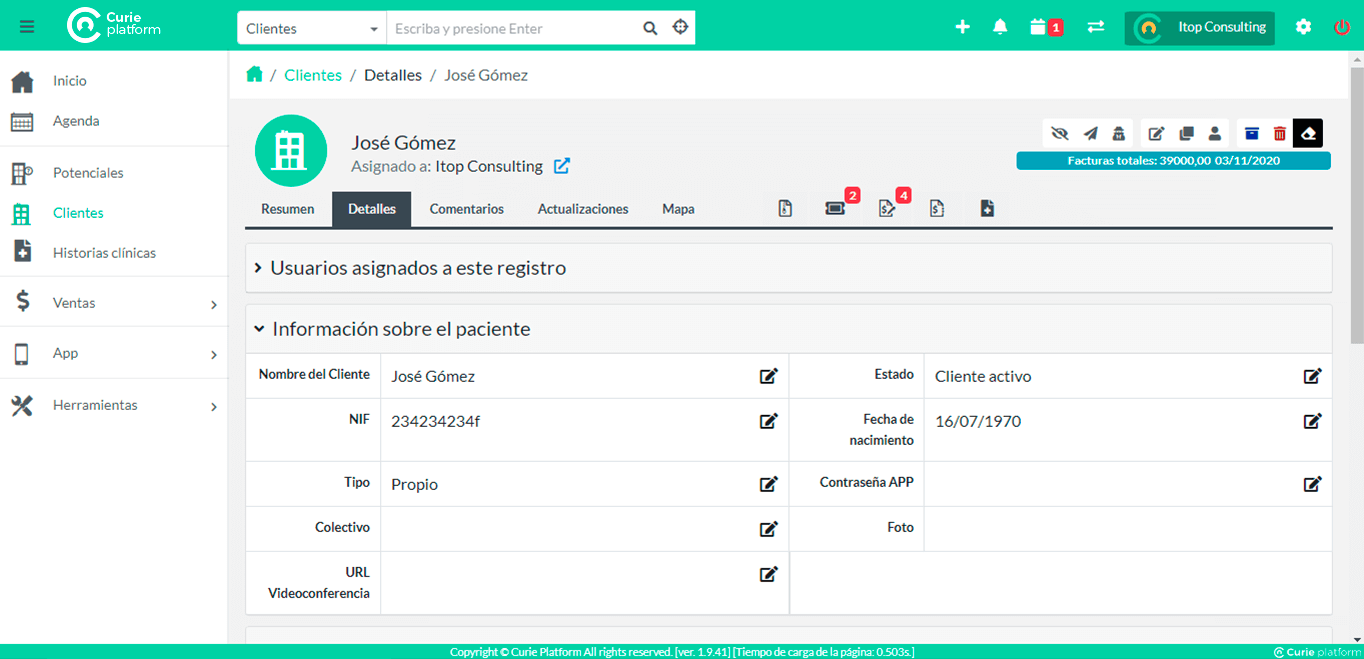Switch to the Comentarios tab
1364x659 pixels.
[x=466, y=209]
